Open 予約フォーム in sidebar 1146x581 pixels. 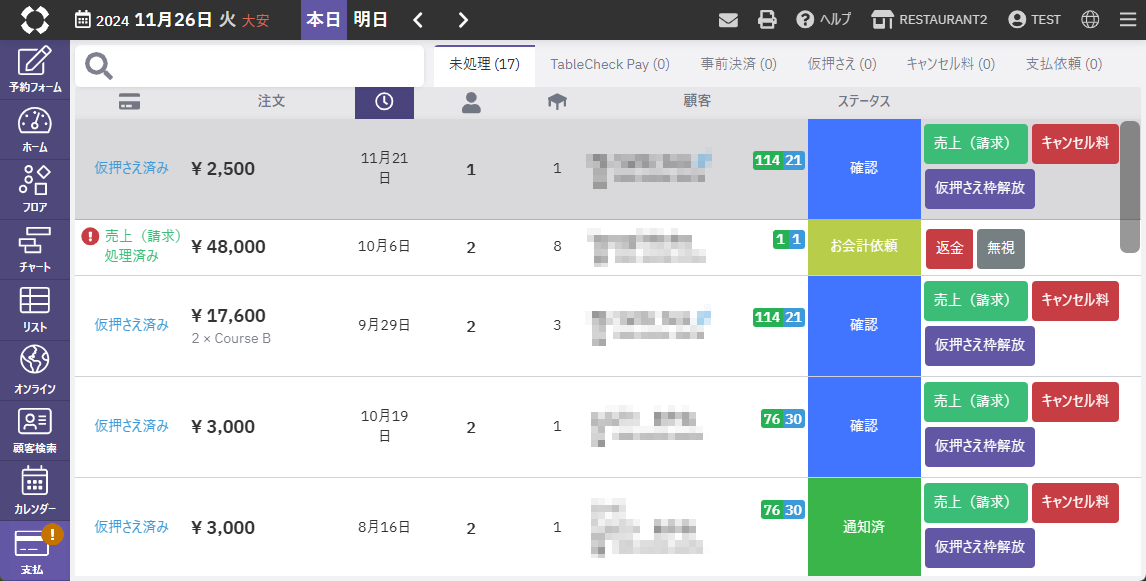point(35,70)
